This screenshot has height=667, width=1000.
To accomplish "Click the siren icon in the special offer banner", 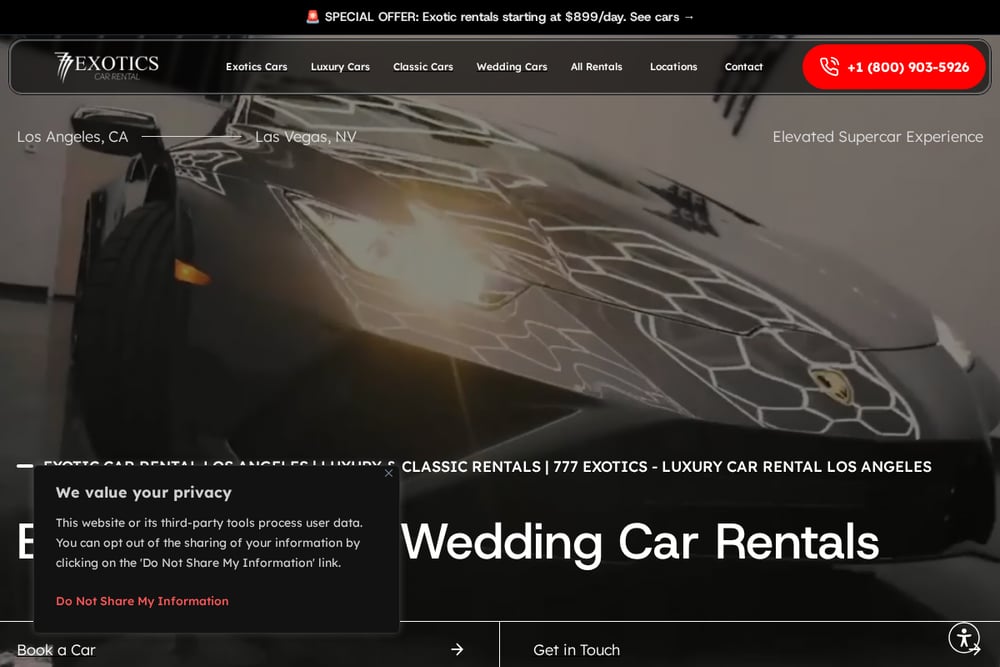I will [312, 17].
